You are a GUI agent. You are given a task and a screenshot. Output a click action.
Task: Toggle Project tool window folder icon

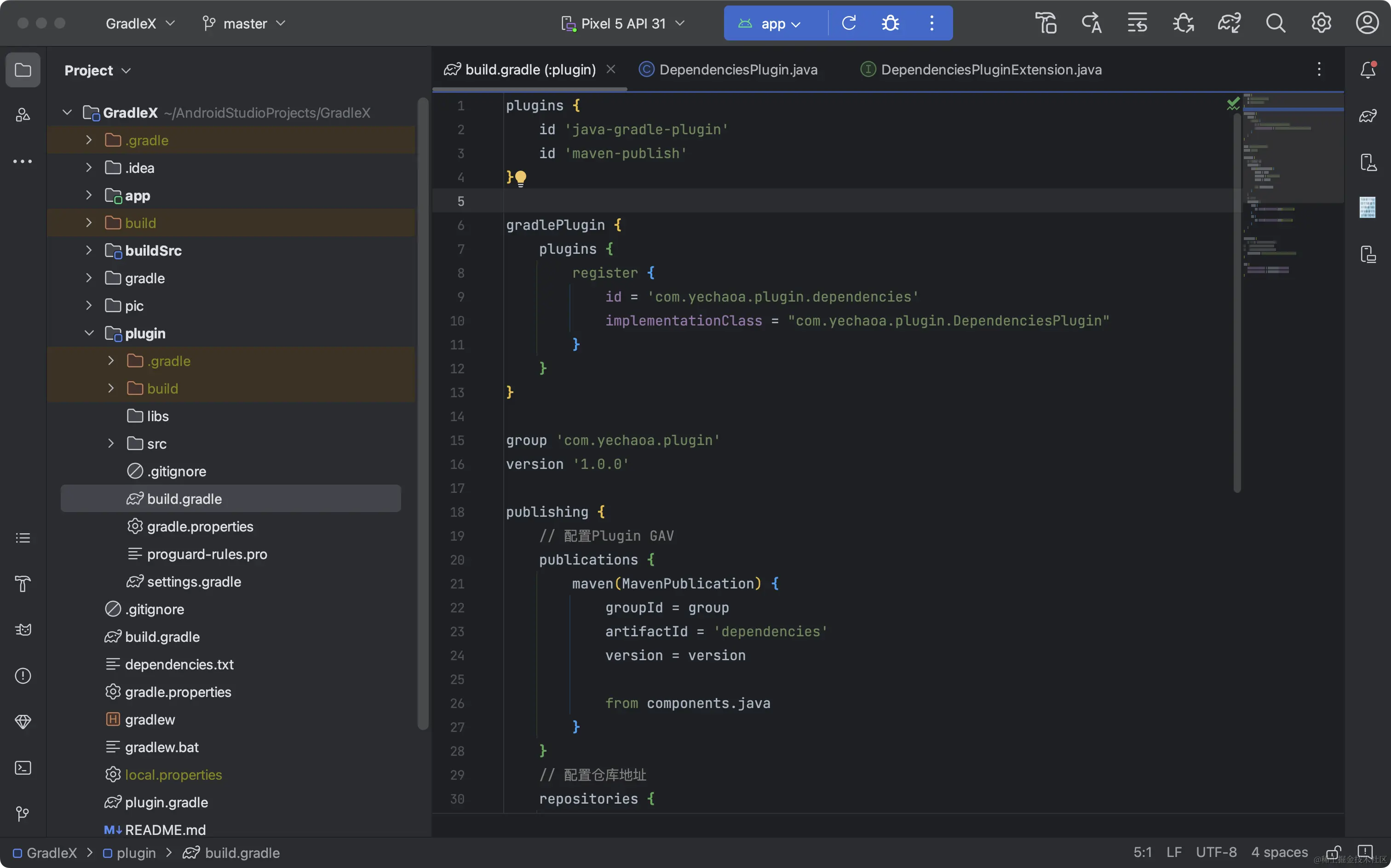coord(23,70)
